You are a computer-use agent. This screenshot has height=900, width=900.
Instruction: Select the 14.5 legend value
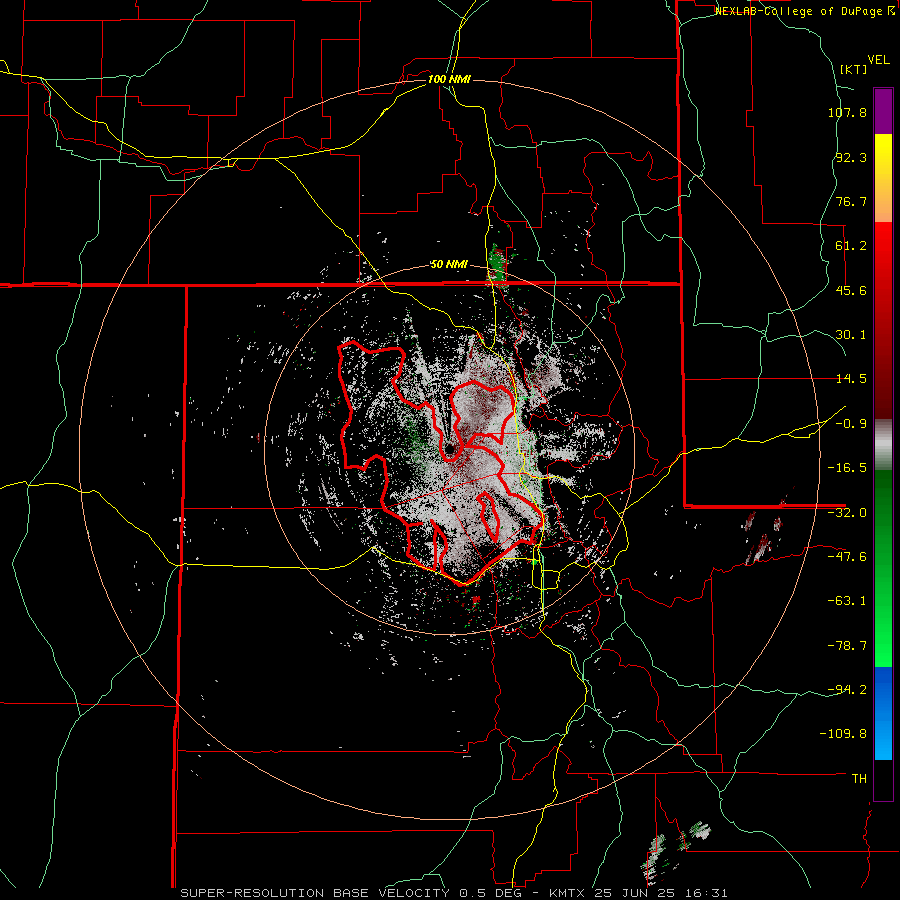pyautogui.click(x=851, y=379)
